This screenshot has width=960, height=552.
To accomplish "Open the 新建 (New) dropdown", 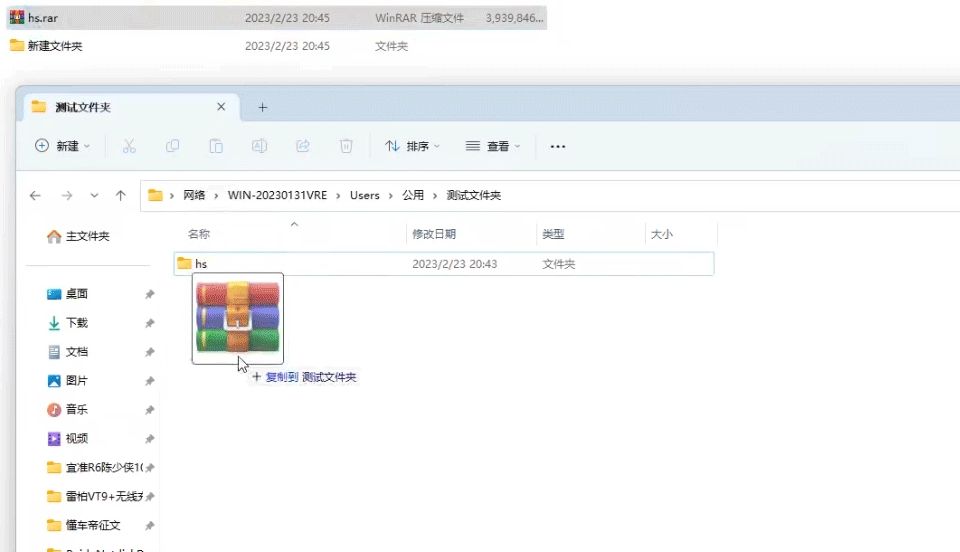I will (62, 146).
